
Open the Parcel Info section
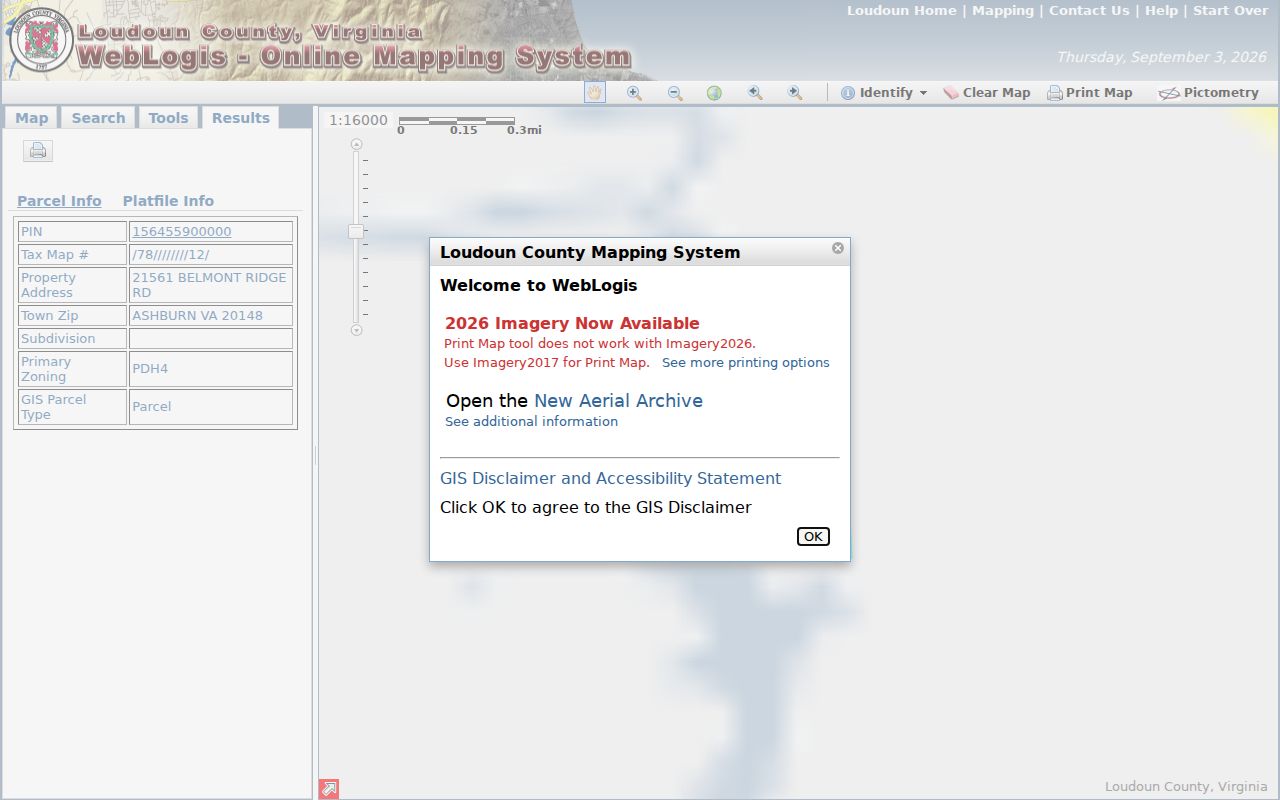click(59, 201)
